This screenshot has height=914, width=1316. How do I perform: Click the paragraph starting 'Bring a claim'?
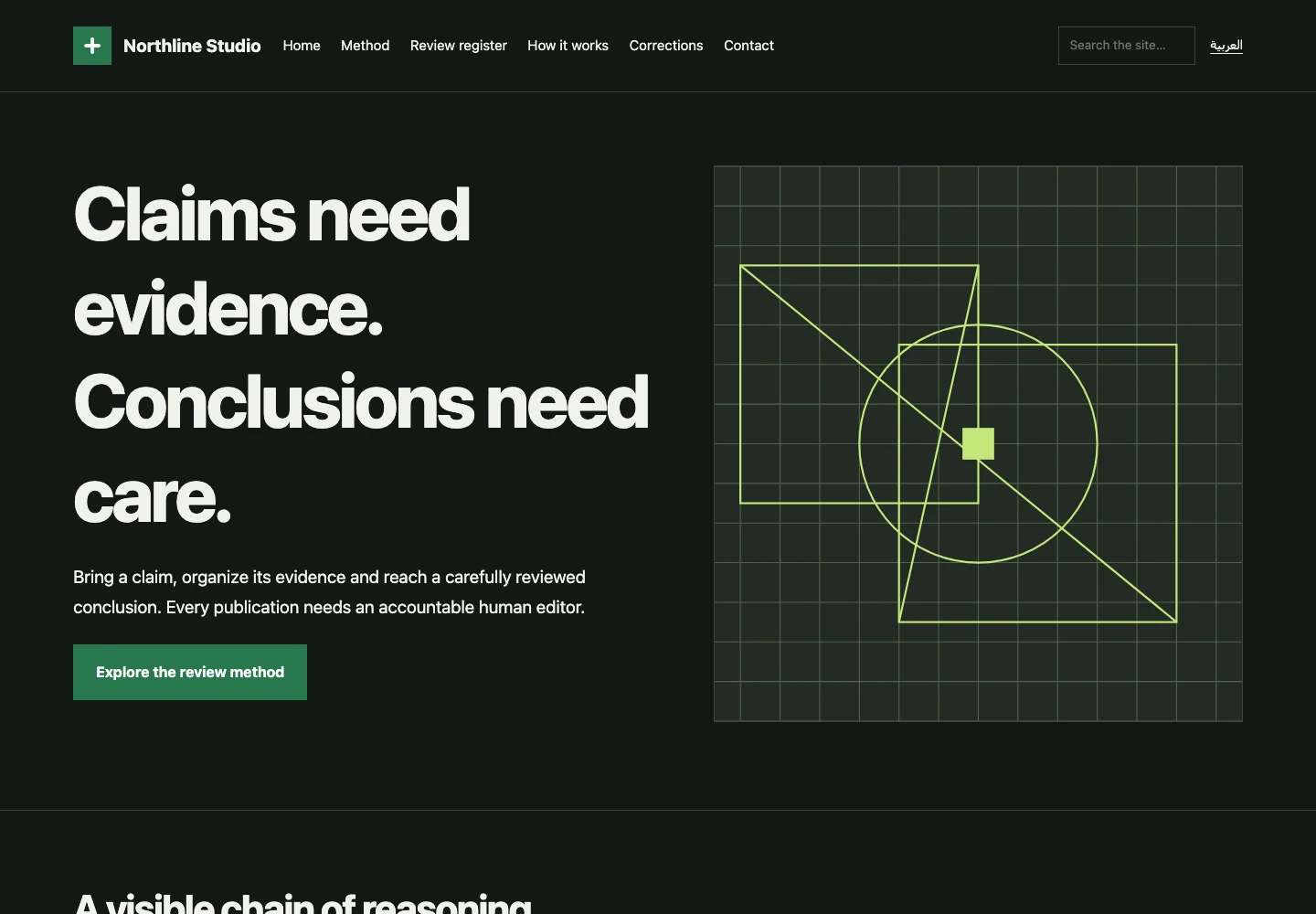click(329, 592)
